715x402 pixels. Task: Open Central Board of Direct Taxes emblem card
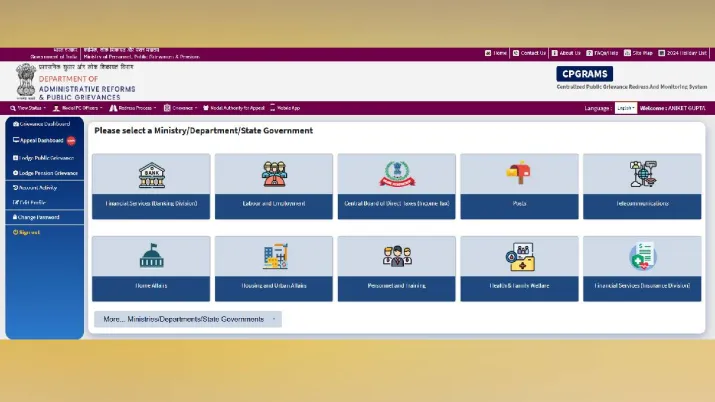pyautogui.click(x=397, y=174)
